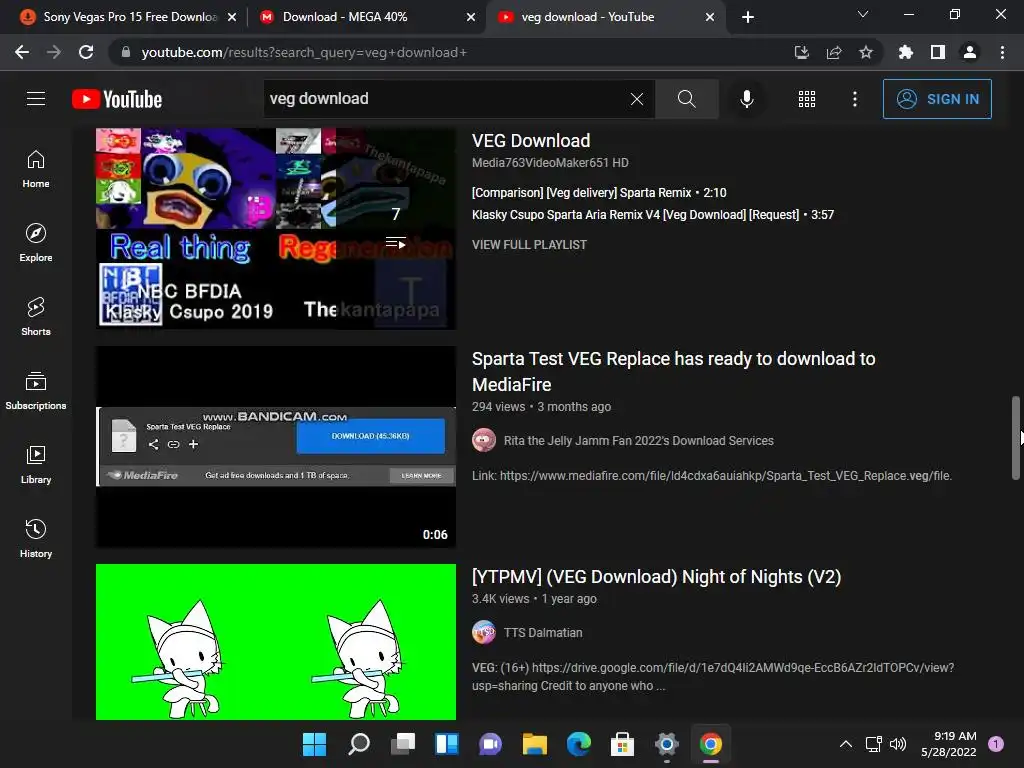Open [Comparison] [Veg delivery] Sparta Remix entry
Image resolution: width=1024 pixels, height=768 pixels.
(599, 193)
